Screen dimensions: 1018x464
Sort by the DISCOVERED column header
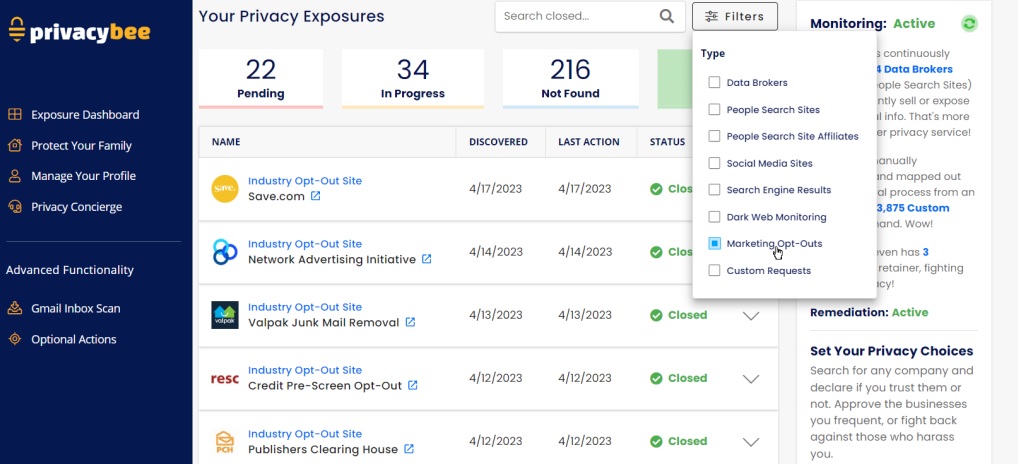[x=499, y=141]
